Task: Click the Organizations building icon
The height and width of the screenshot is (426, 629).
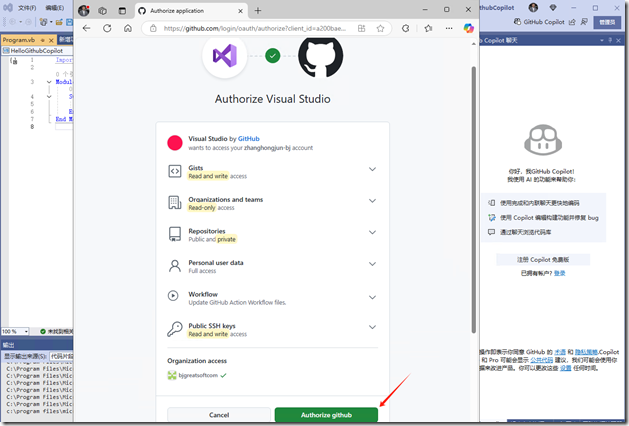Action: pyautogui.click(x=175, y=203)
